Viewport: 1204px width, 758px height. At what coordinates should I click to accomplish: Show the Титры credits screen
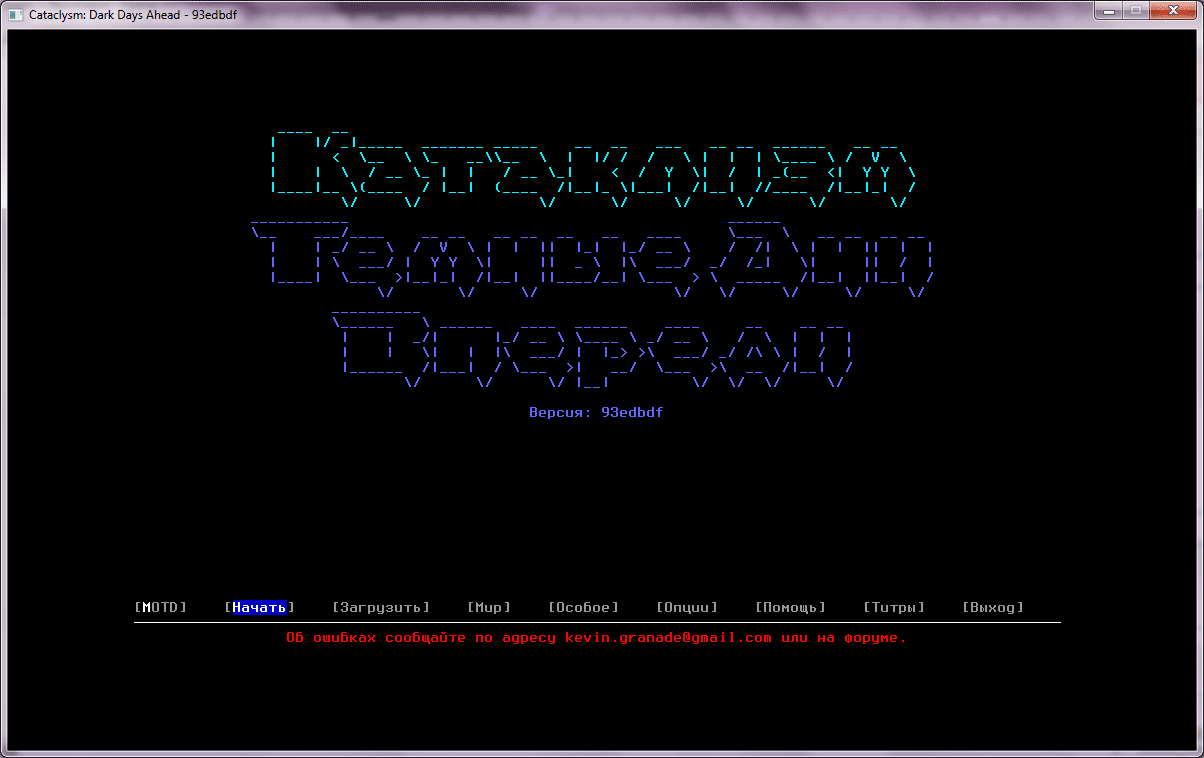[893, 607]
